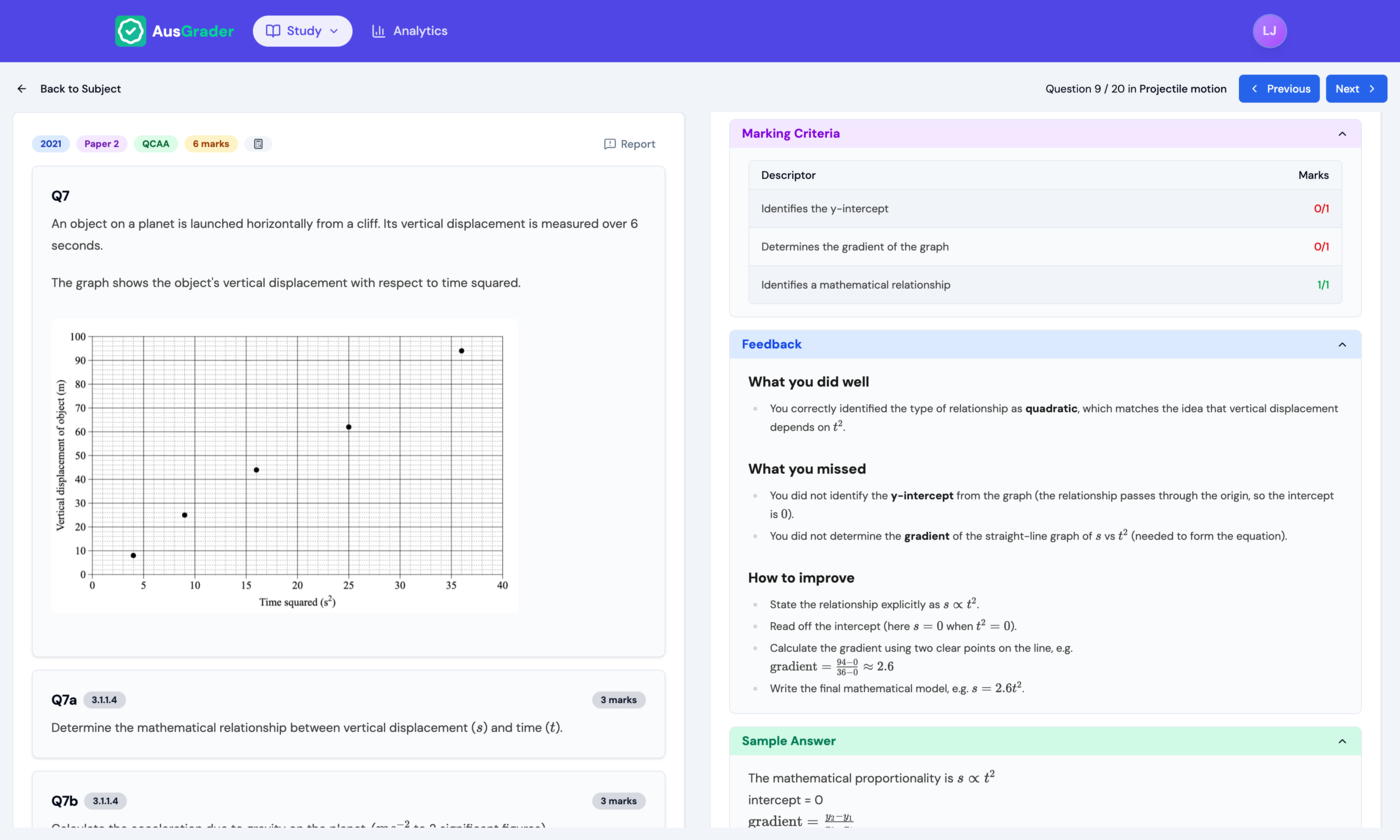
Task: Click the 3 marks badge on Q7b
Action: pyautogui.click(x=619, y=801)
